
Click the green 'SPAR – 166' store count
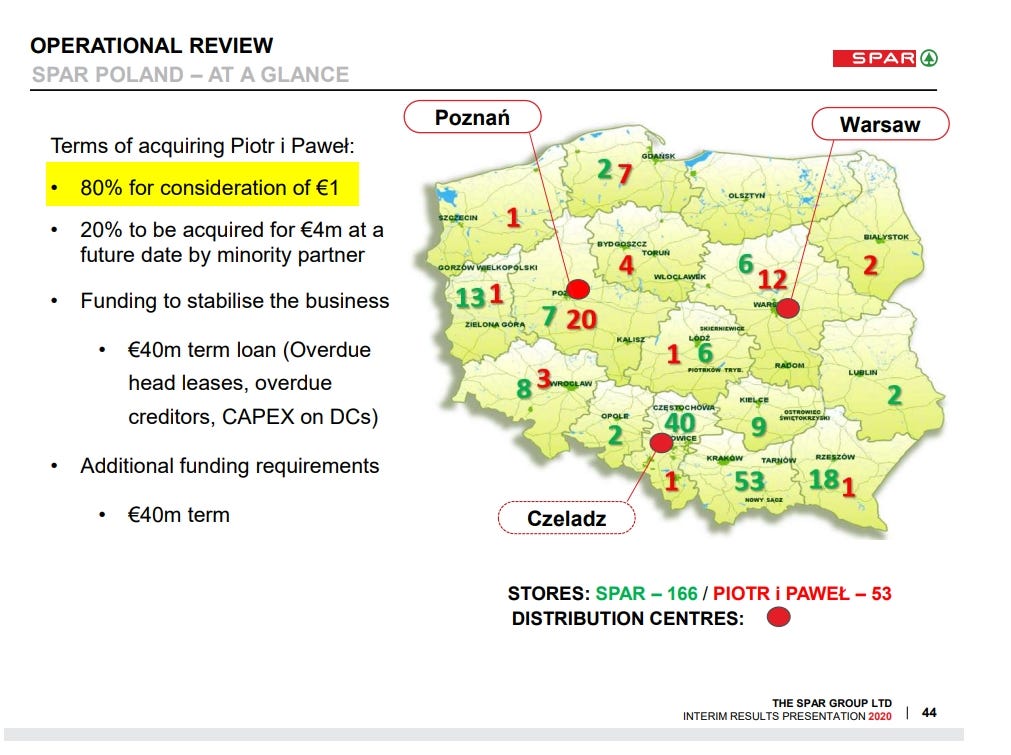point(646,593)
